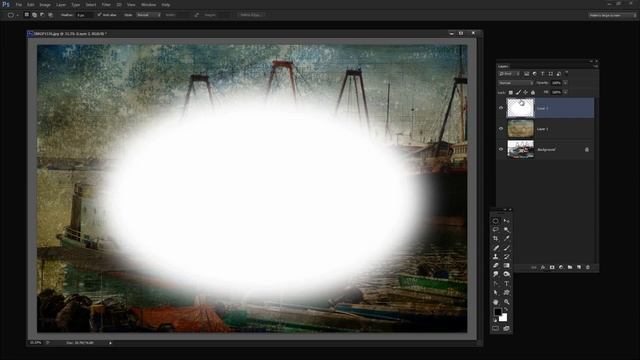Filter layers by pixel layers

pyautogui.click(x=527, y=74)
